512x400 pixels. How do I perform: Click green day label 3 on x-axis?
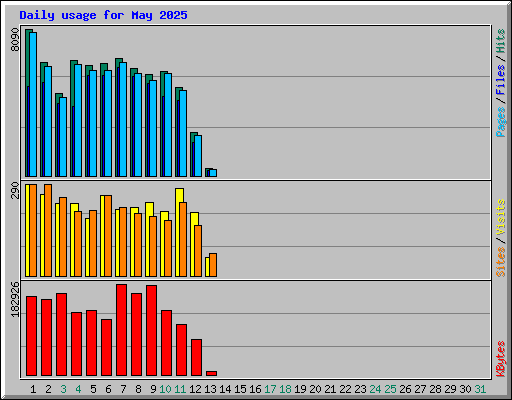[x=63, y=389]
